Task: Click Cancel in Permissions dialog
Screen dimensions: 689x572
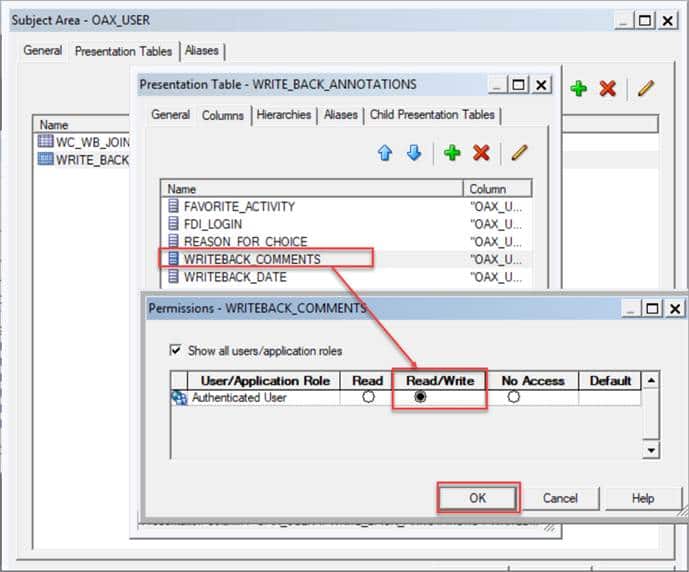Action: pyautogui.click(x=560, y=498)
